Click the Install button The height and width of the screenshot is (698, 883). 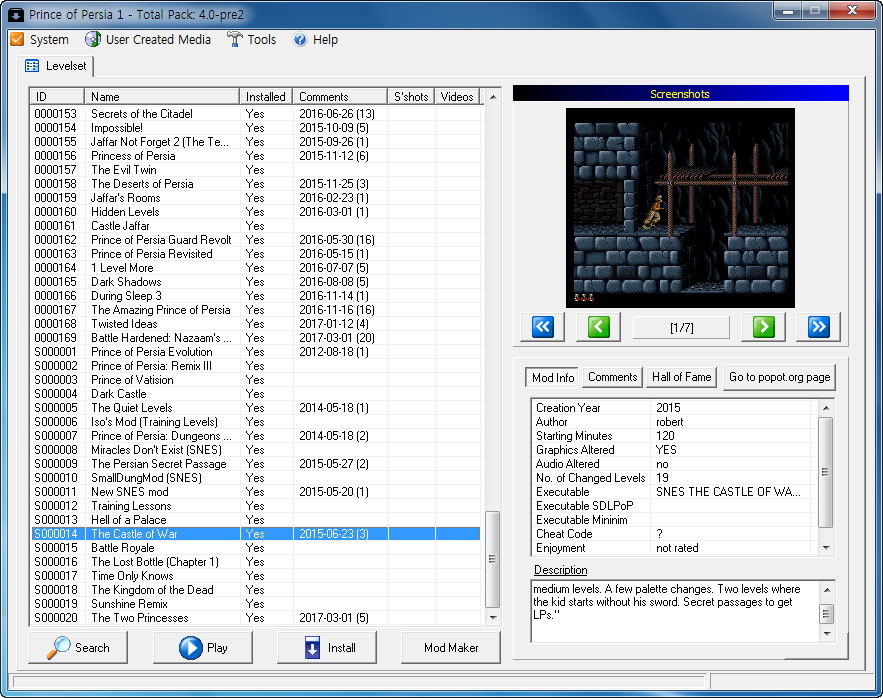pos(327,647)
